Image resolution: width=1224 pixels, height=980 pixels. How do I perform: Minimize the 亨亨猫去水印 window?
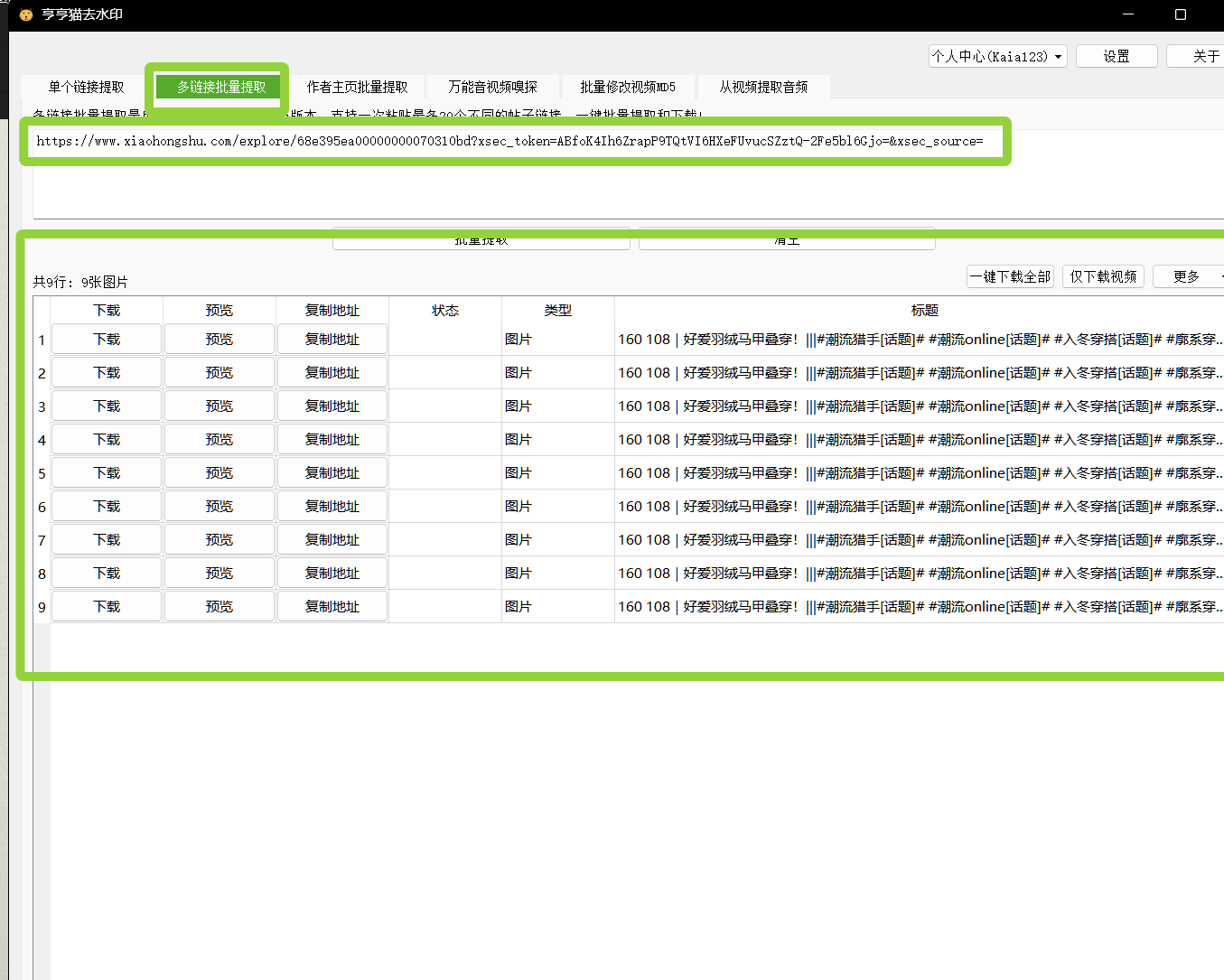click(1128, 14)
